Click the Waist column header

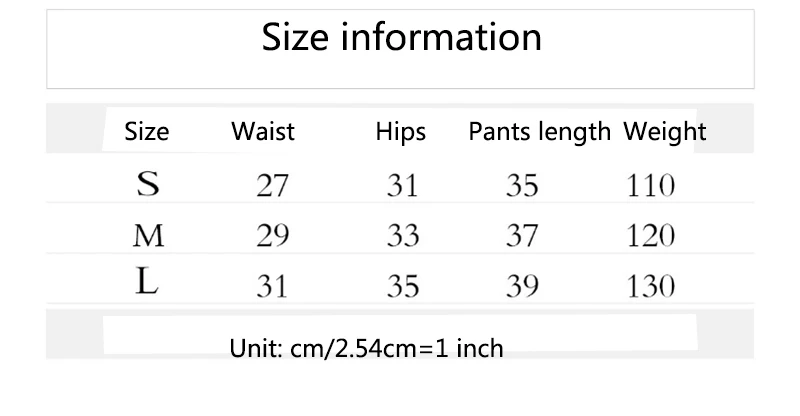[263, 131]
